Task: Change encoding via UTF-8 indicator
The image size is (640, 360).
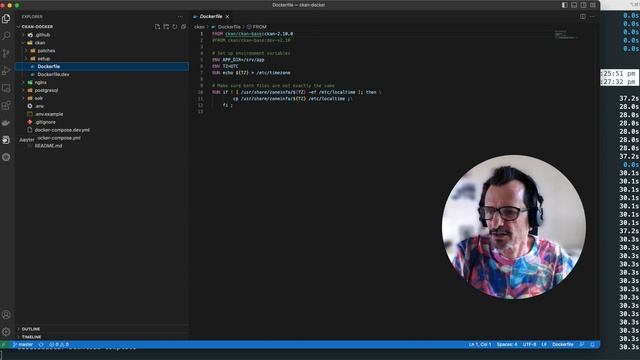Action: coord(529,344)
